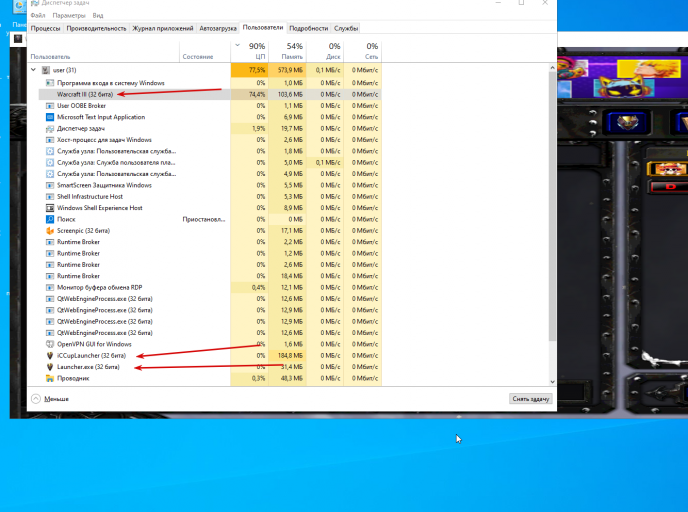The width and height of the screenshot is (688, 512).
Task: Click the SmartScreen Защитника Windows icon
Action: pos(50,185)
